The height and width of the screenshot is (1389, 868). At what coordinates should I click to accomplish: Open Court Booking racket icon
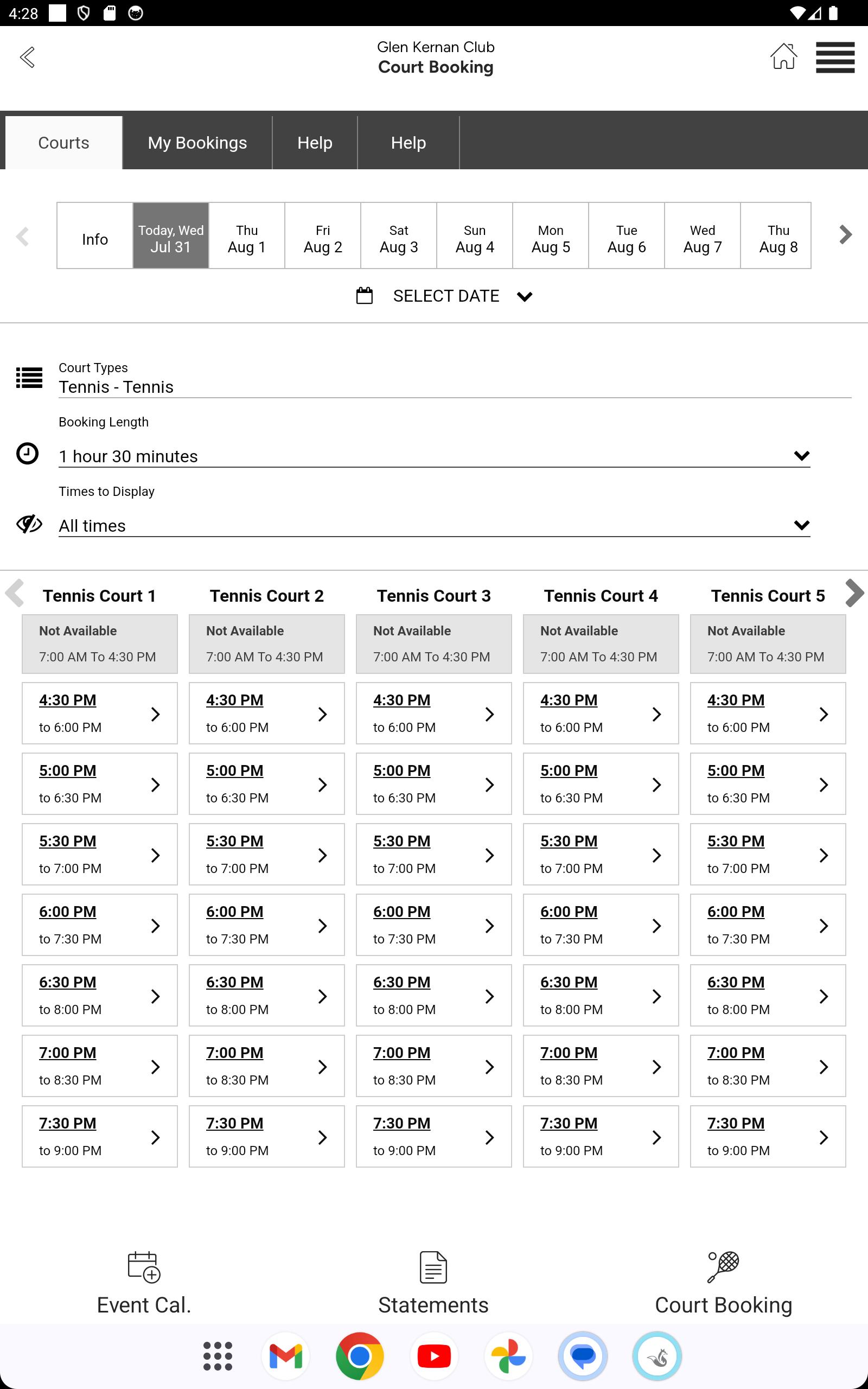tap(723, 1267)
